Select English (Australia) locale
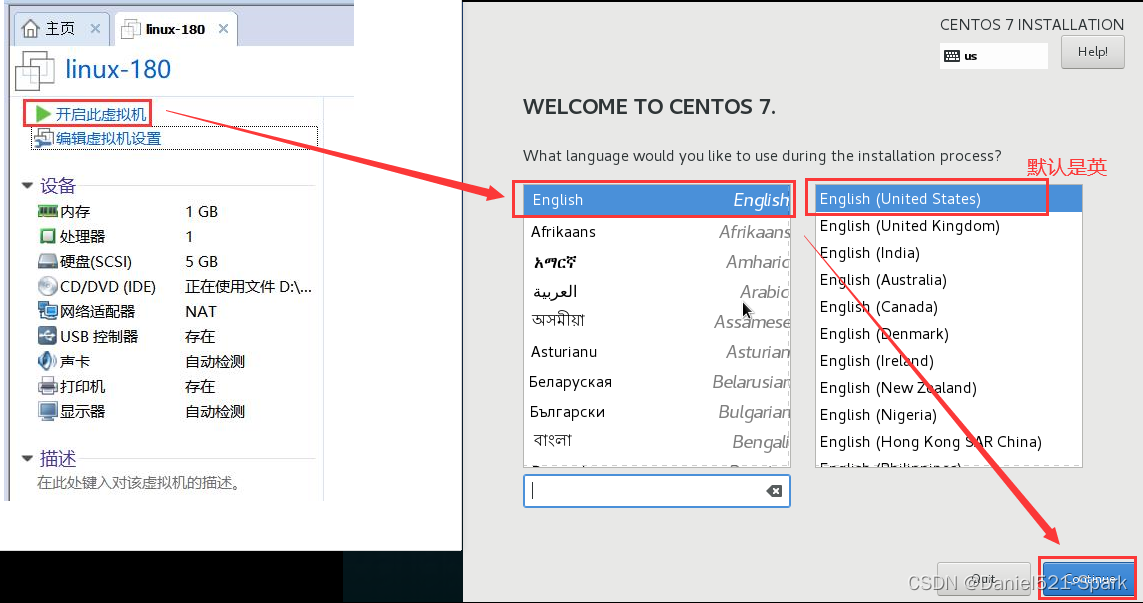Screen dimensions: 1143x603 [x=948, y=280]
